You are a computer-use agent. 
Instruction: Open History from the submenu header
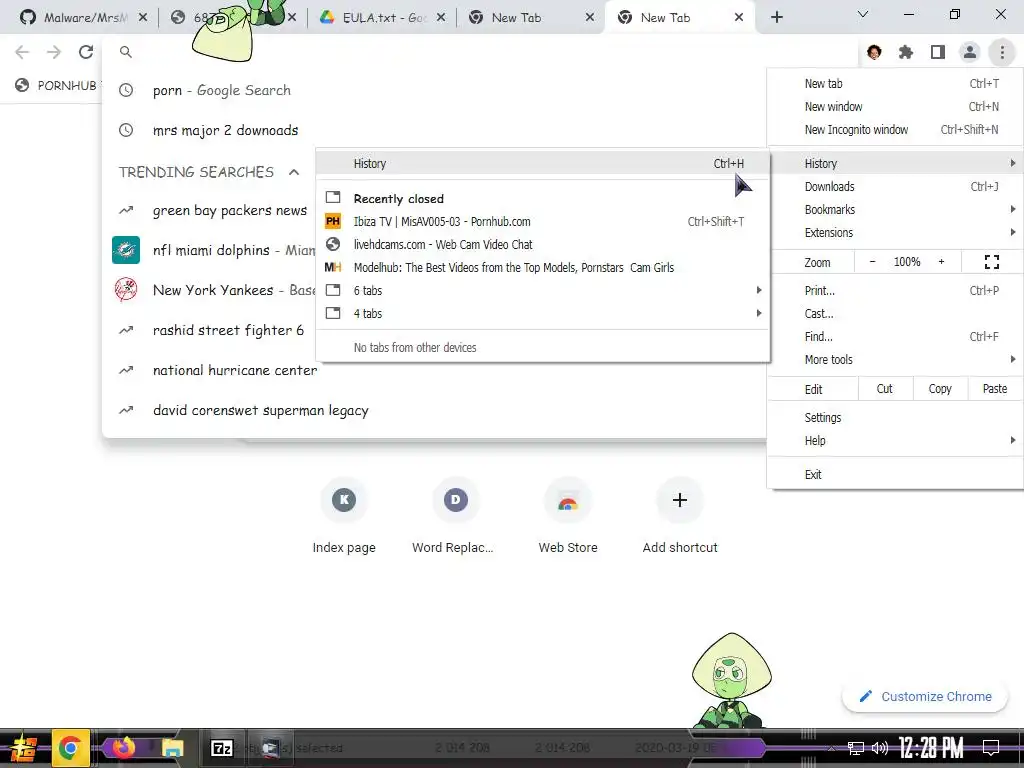tap(543, 164)
